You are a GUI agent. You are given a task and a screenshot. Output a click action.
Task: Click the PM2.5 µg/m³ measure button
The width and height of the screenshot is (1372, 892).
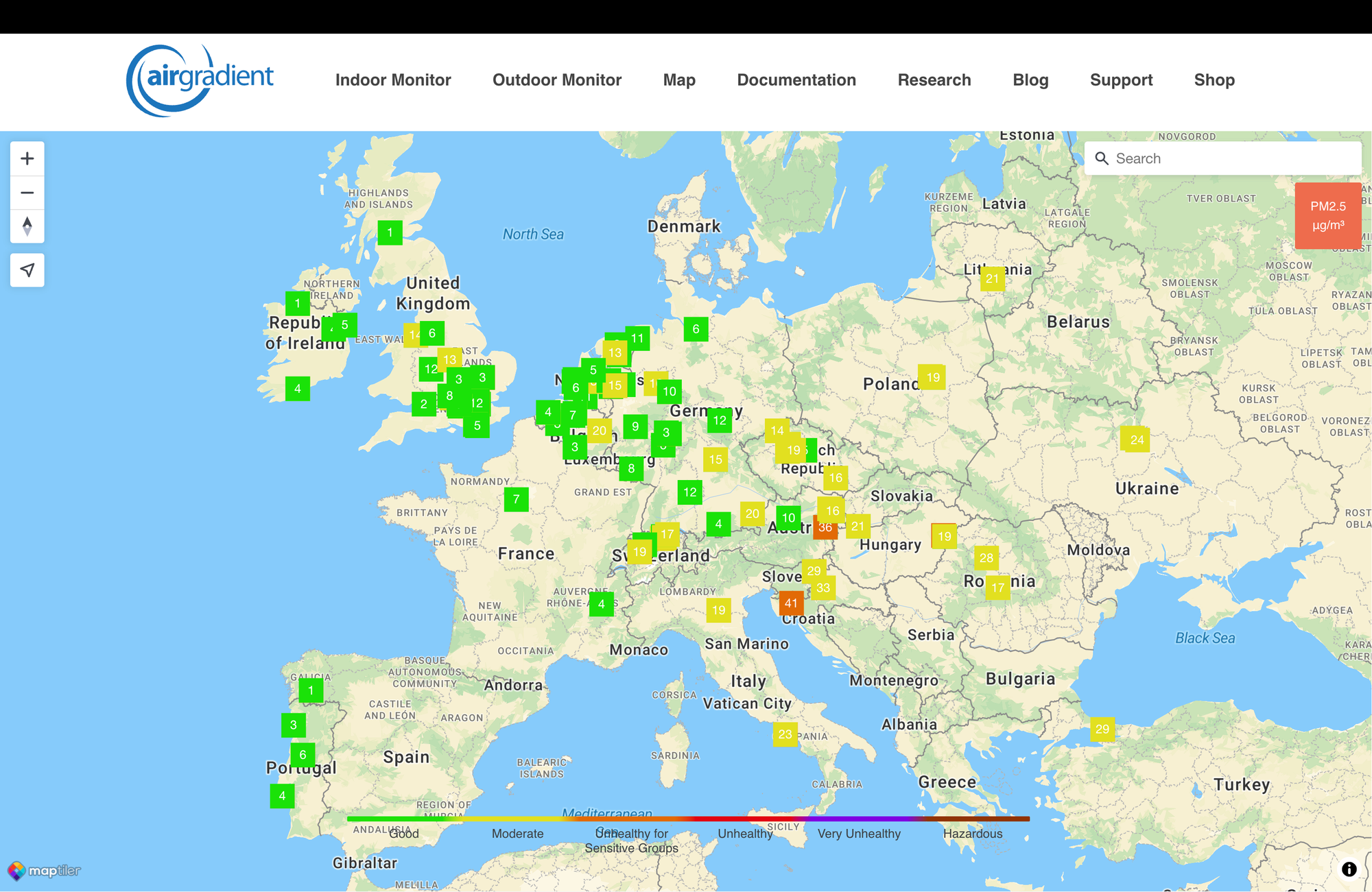(1327, 215)
